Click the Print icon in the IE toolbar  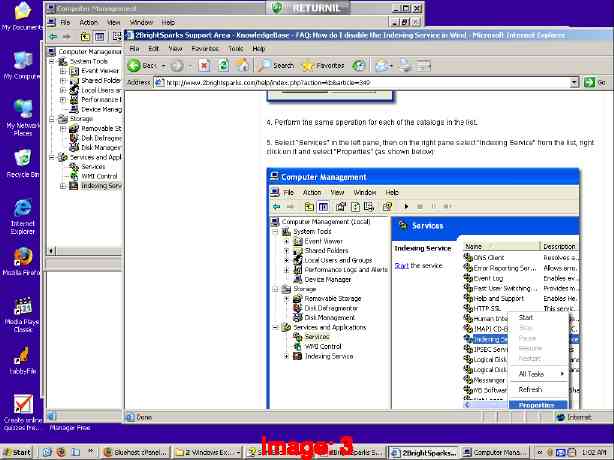(405, 66)
